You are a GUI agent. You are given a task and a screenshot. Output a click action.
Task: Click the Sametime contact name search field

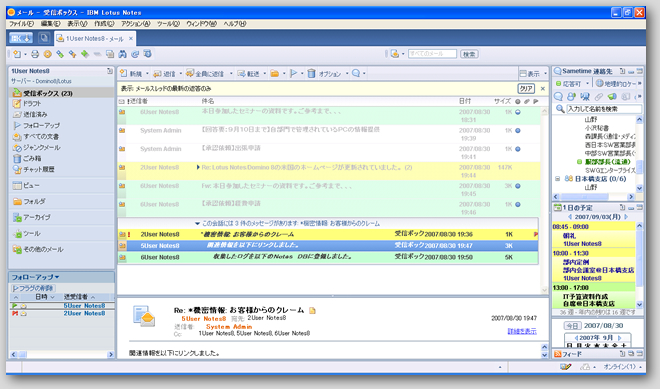(x=604, y=109)
